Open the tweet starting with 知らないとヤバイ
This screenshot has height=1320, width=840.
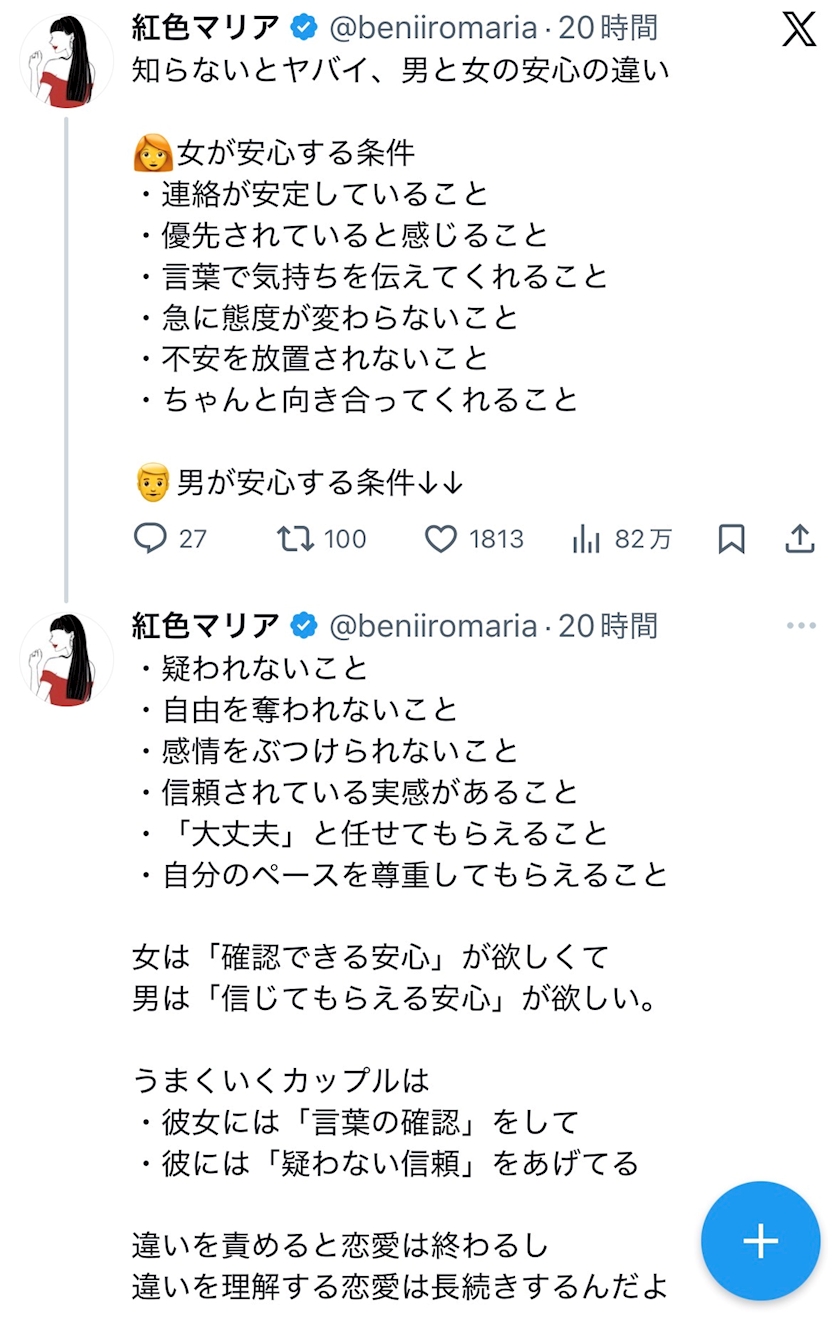[x=400, y=72]
